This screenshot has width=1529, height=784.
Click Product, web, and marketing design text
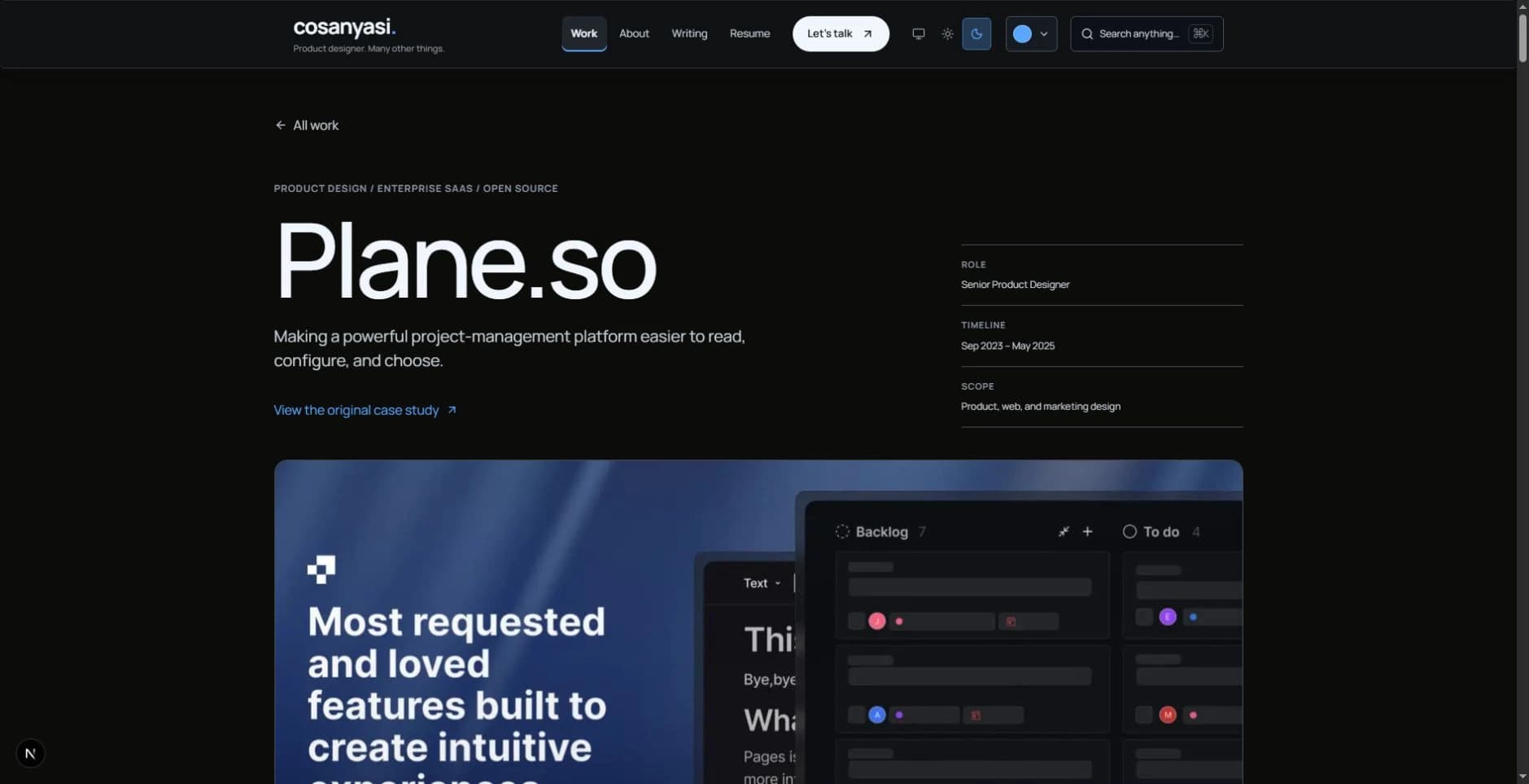(x=1040, y=407)
